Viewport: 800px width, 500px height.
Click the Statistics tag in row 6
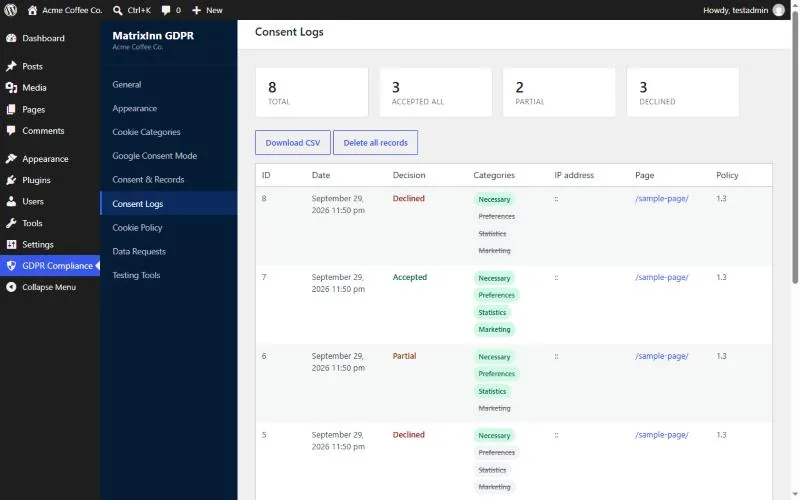tap(492, 391)
